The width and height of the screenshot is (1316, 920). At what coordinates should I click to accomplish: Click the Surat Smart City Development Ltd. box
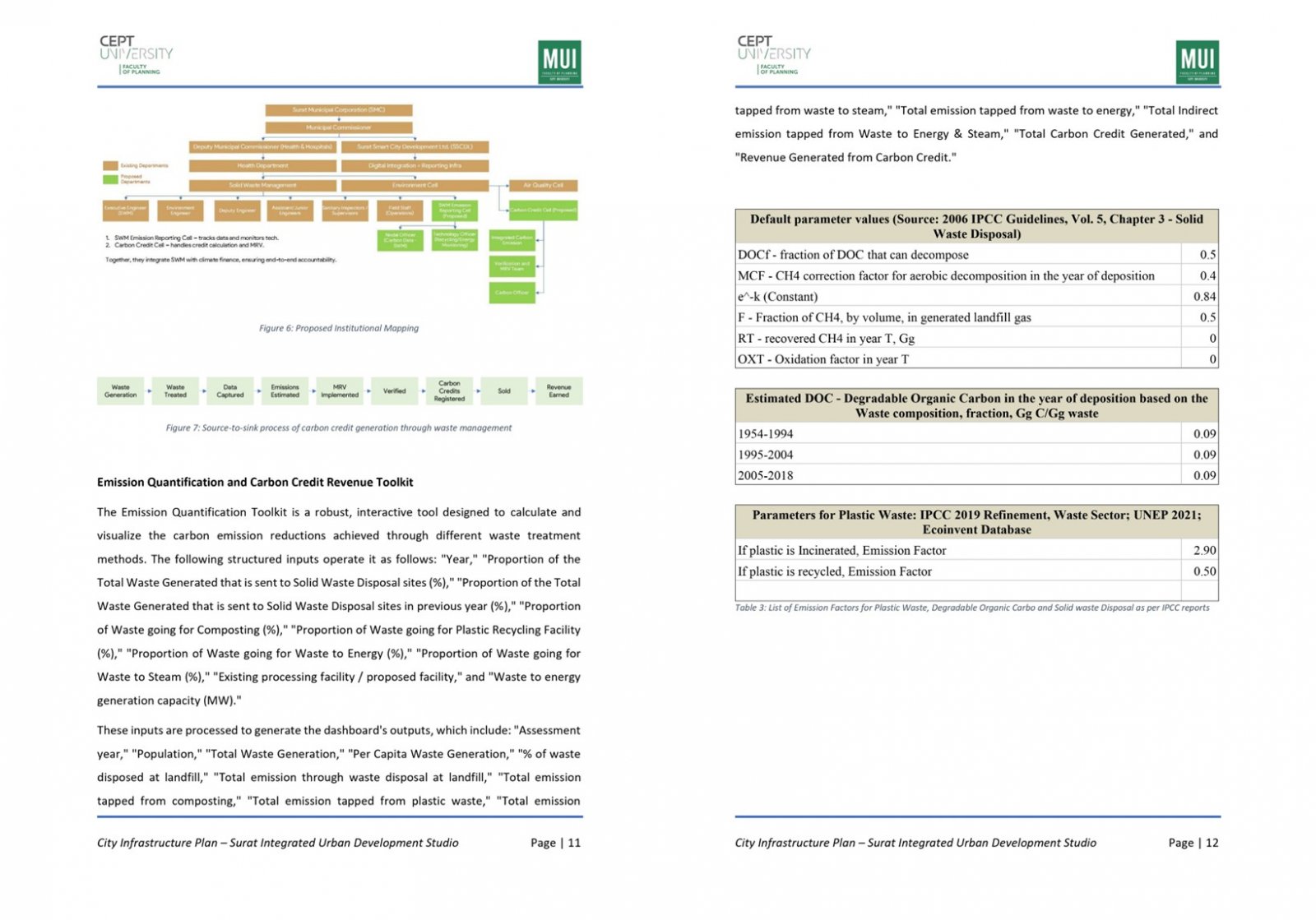click(415, 146)
